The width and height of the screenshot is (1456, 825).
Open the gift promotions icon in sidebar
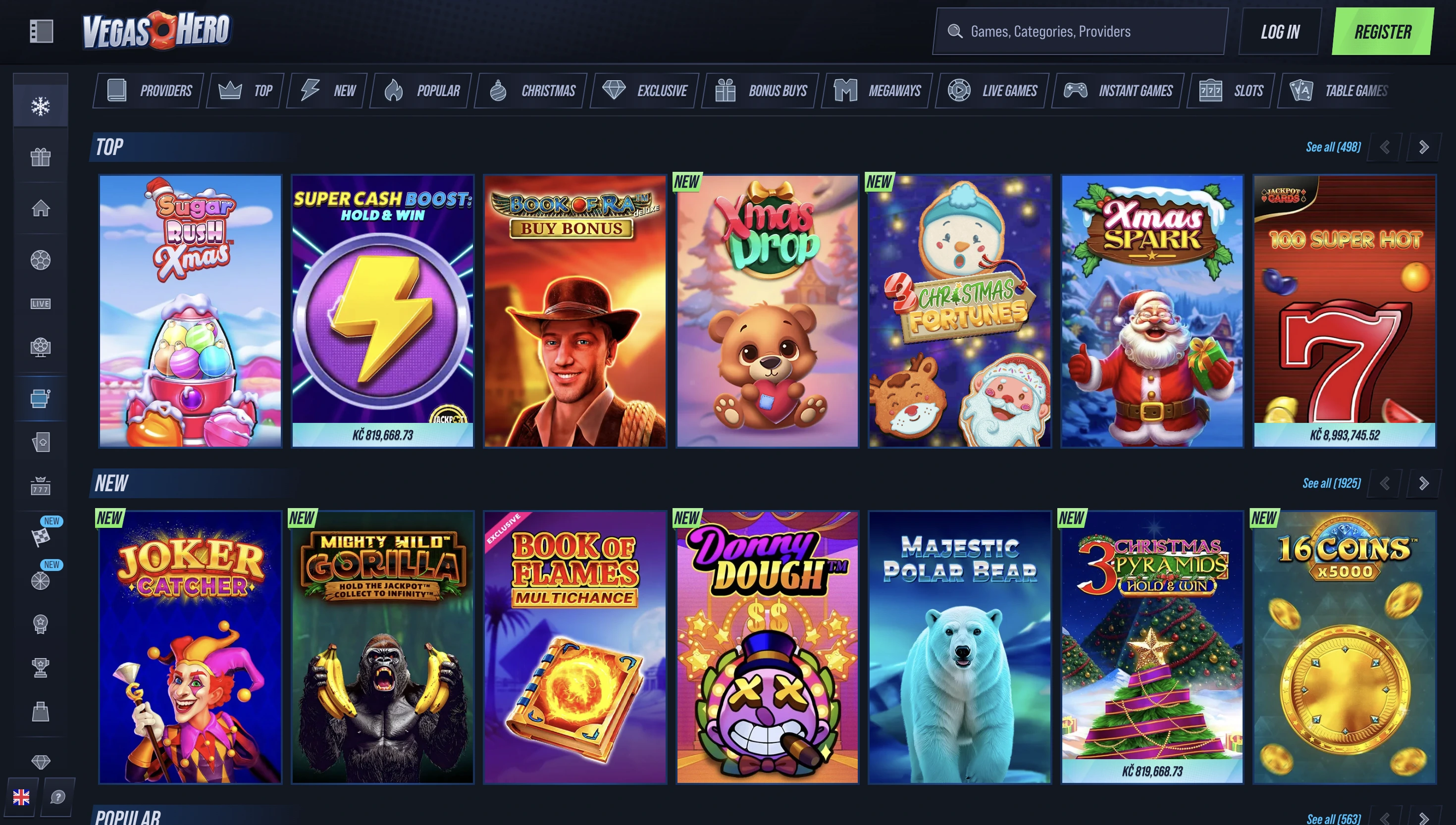pyautogui.click(x=41, y=157)
